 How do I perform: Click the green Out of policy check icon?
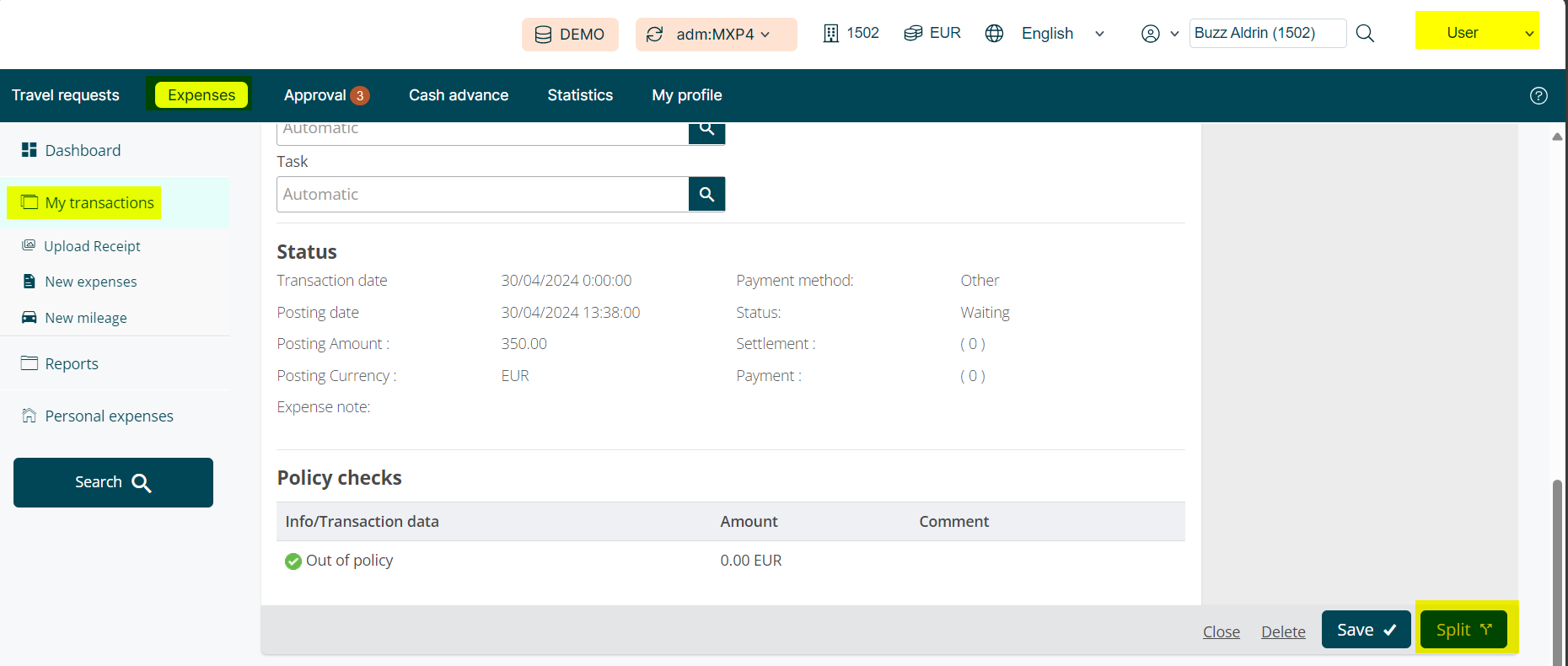(x=293, y=561)
